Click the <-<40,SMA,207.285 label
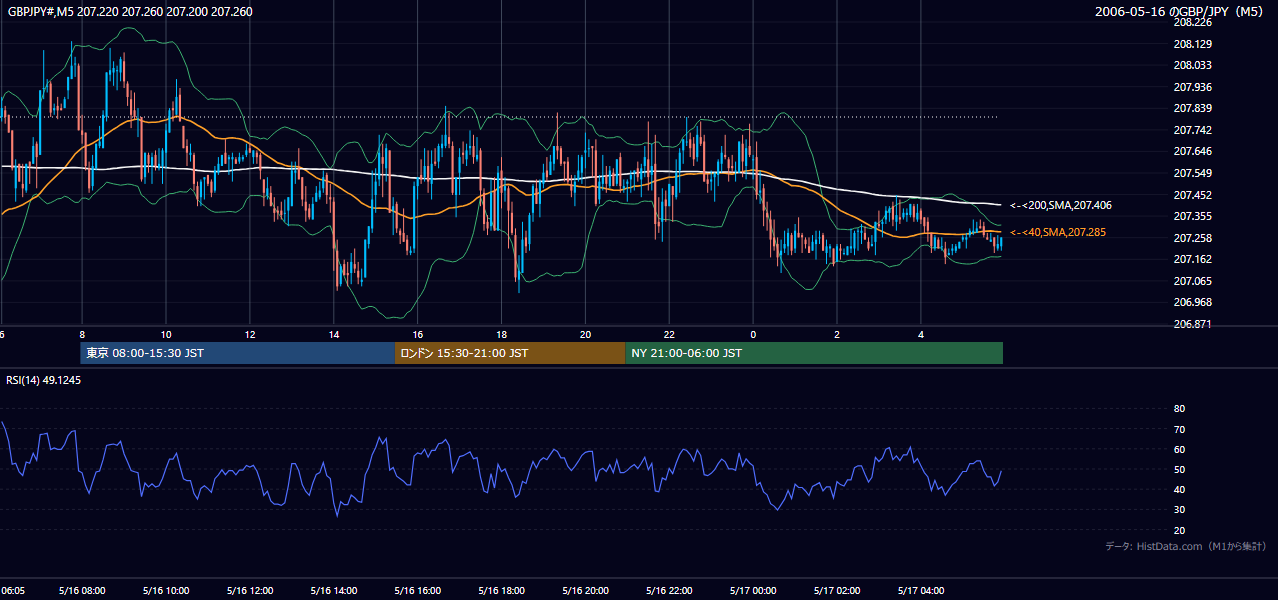Screen dimensions: 1278x600 click(1060, 232)
